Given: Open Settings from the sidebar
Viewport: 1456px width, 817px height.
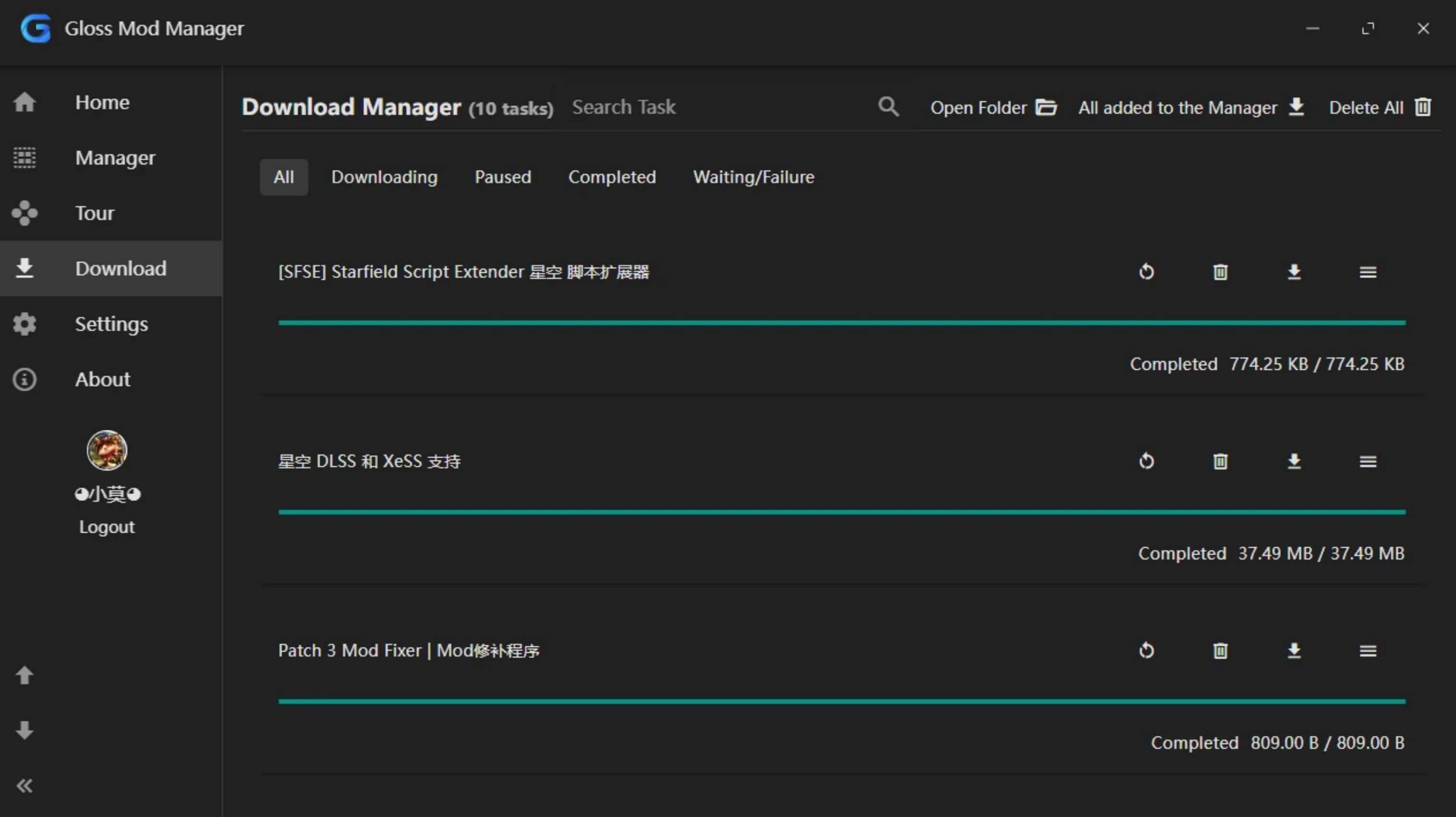Looking at the screenshot, I should click(111, 323).
